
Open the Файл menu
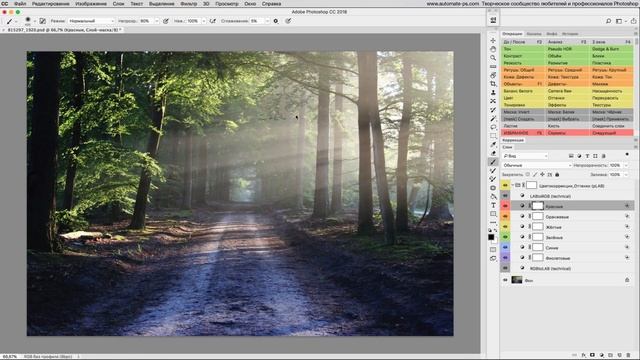(20, 4)
